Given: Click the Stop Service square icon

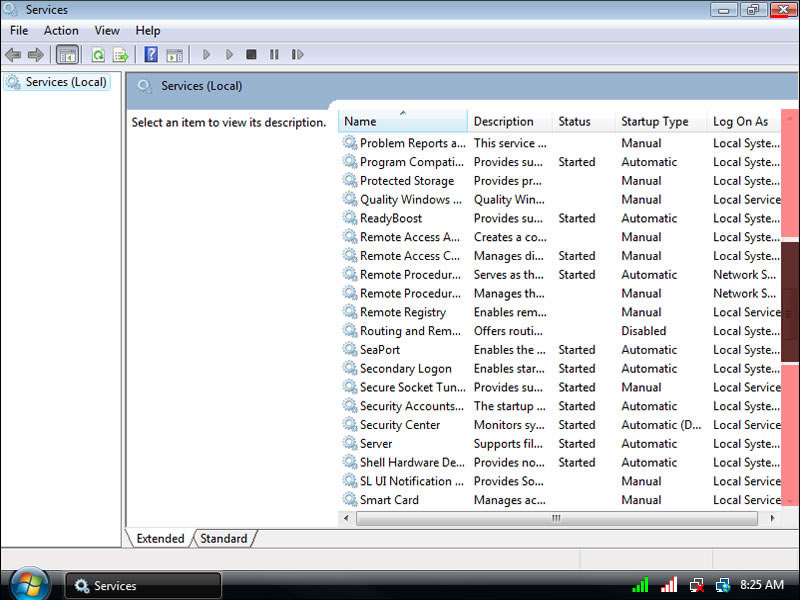Looking at the screenshot, I should (251, 55).
